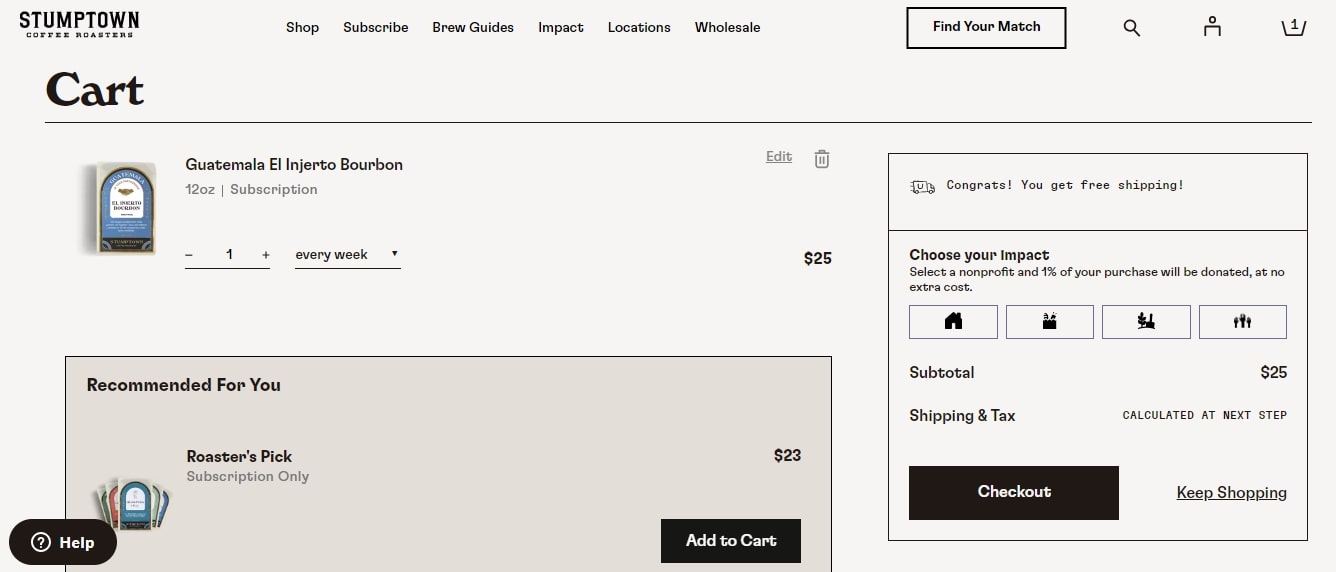This screenshot has height=572, width=1336.
Task: Open the every week frequency dropdown
Action: 348,255
